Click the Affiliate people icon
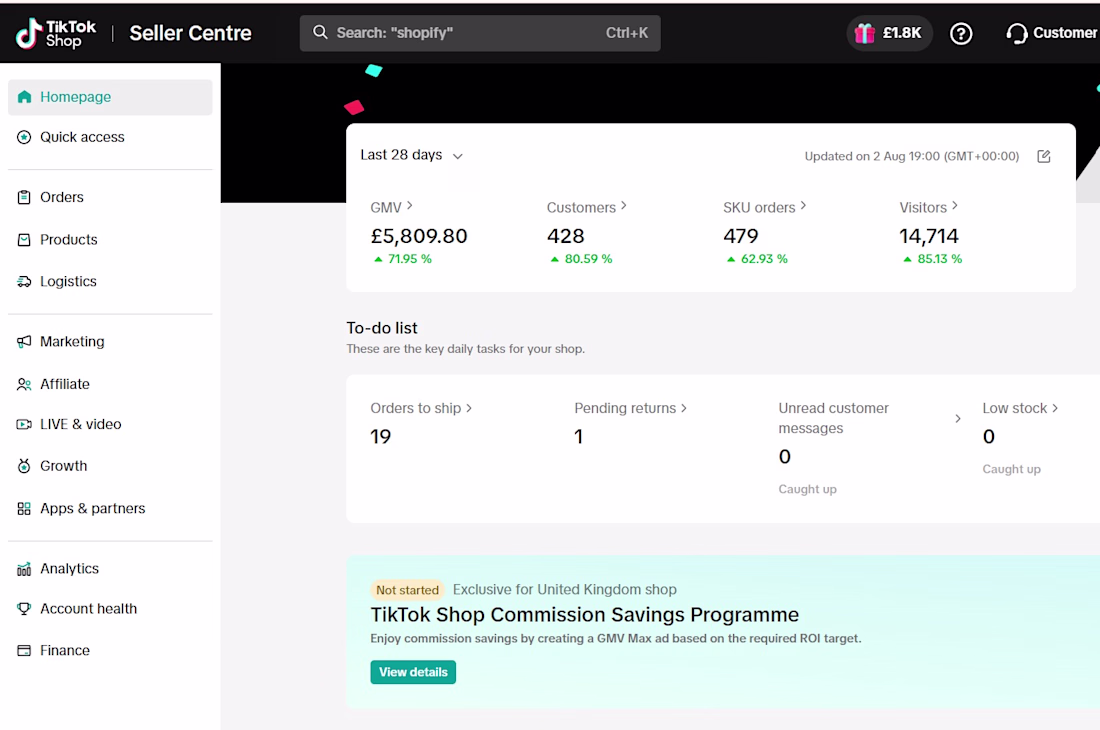The image size is (1100, 730). click(x=24, y=384)
